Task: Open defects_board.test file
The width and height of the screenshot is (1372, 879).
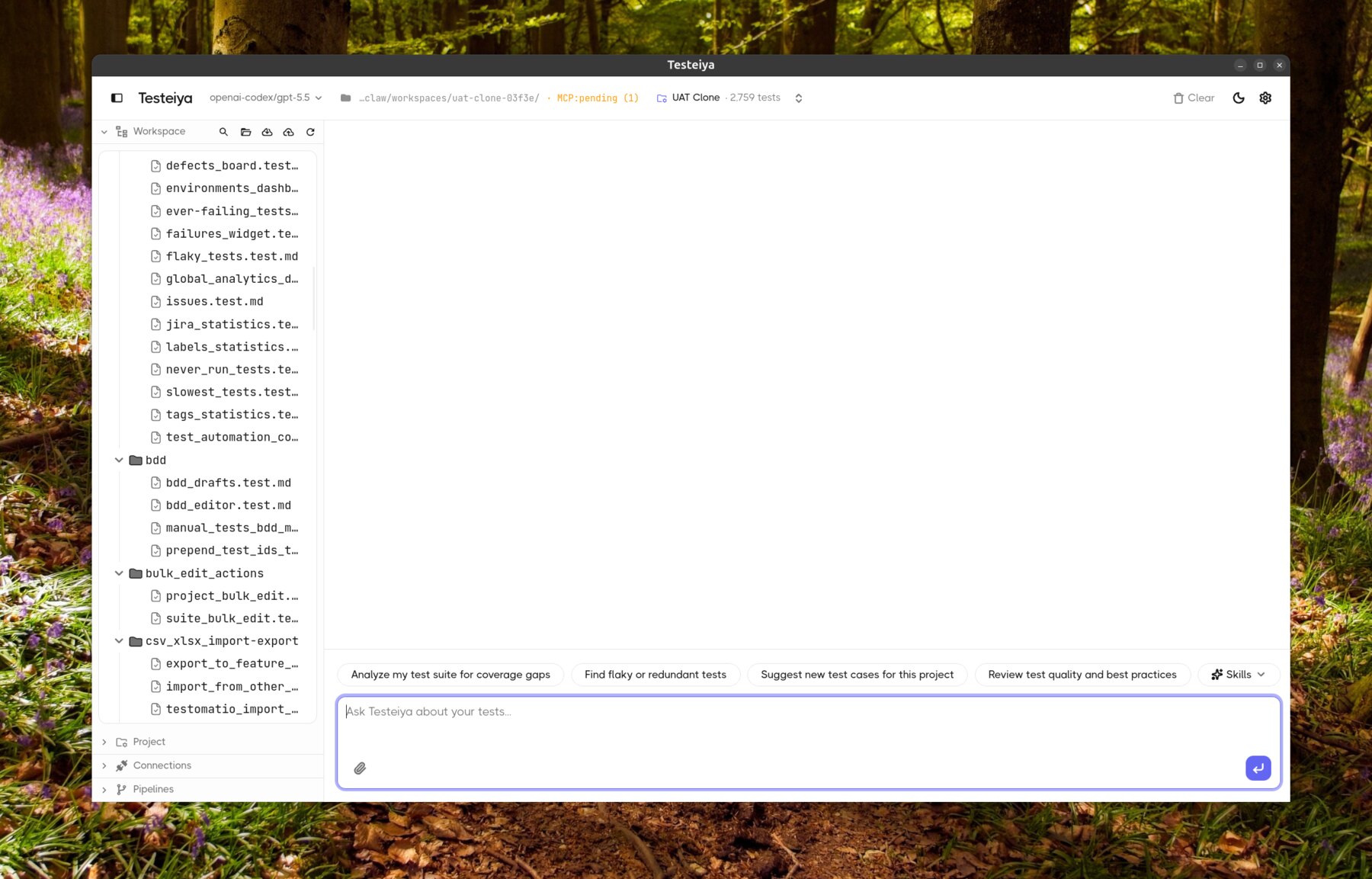Action: pyautogui.click(x=224, y=165)
